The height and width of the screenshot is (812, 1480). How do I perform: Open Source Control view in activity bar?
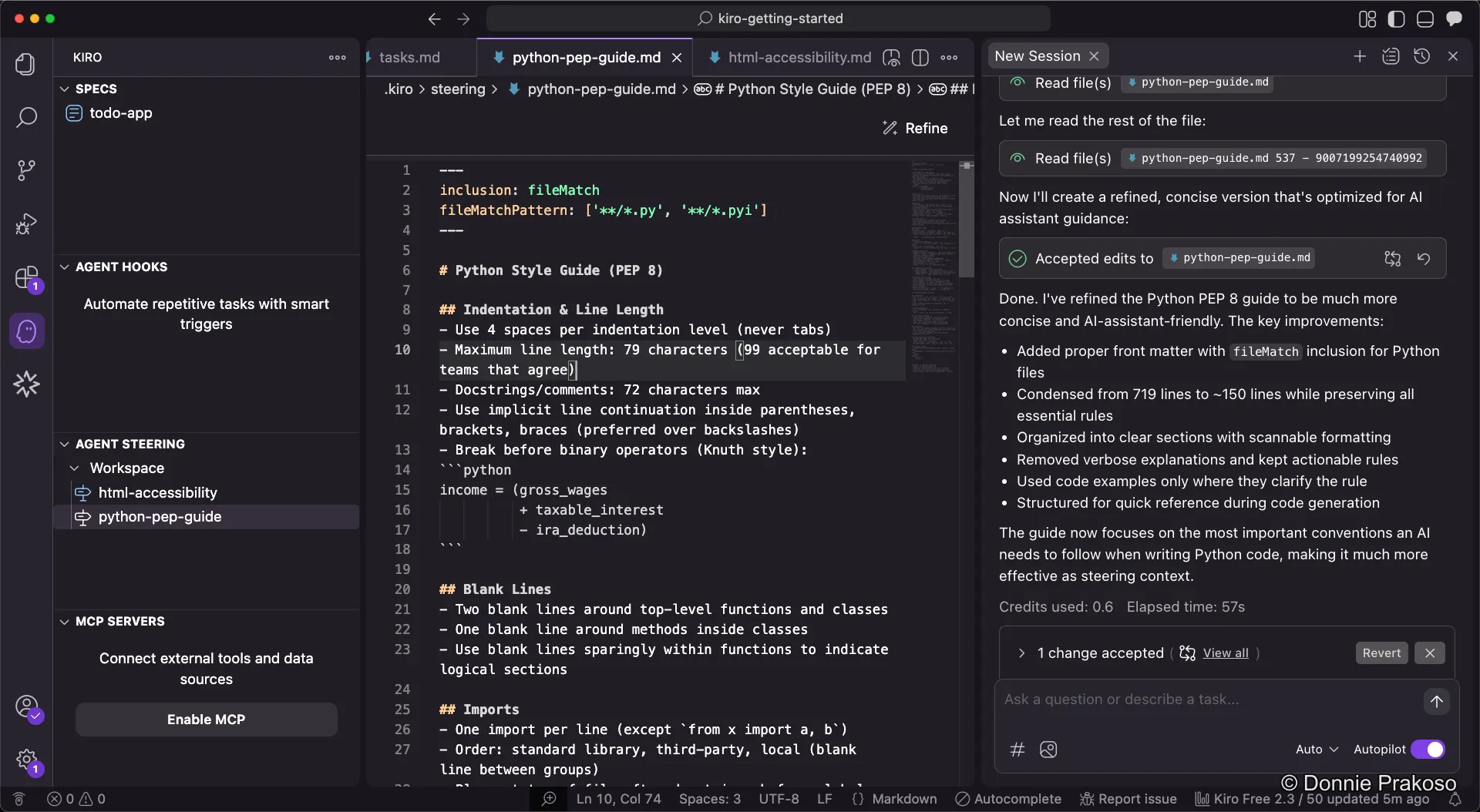coord(26,170)
